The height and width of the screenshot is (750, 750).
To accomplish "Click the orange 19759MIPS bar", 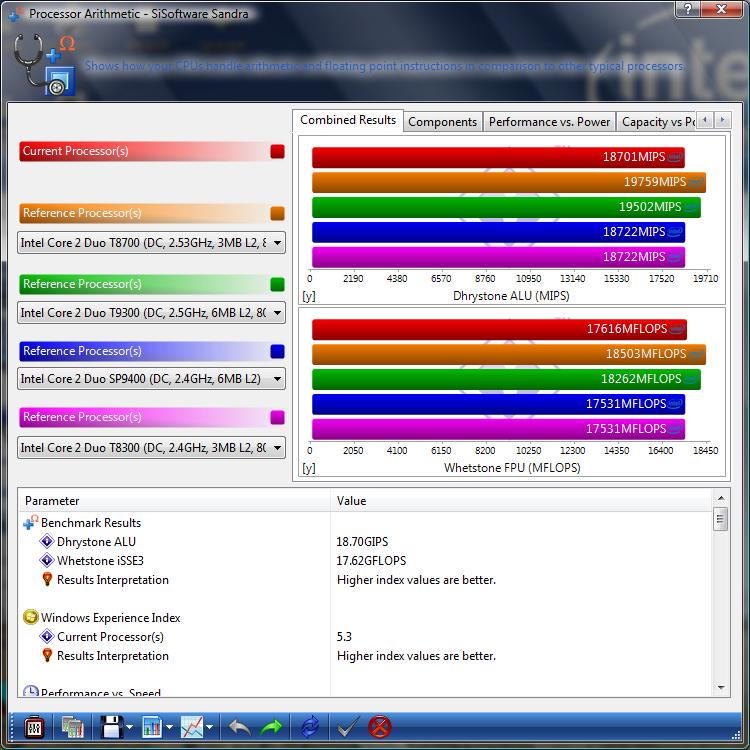I will [508, 182].
